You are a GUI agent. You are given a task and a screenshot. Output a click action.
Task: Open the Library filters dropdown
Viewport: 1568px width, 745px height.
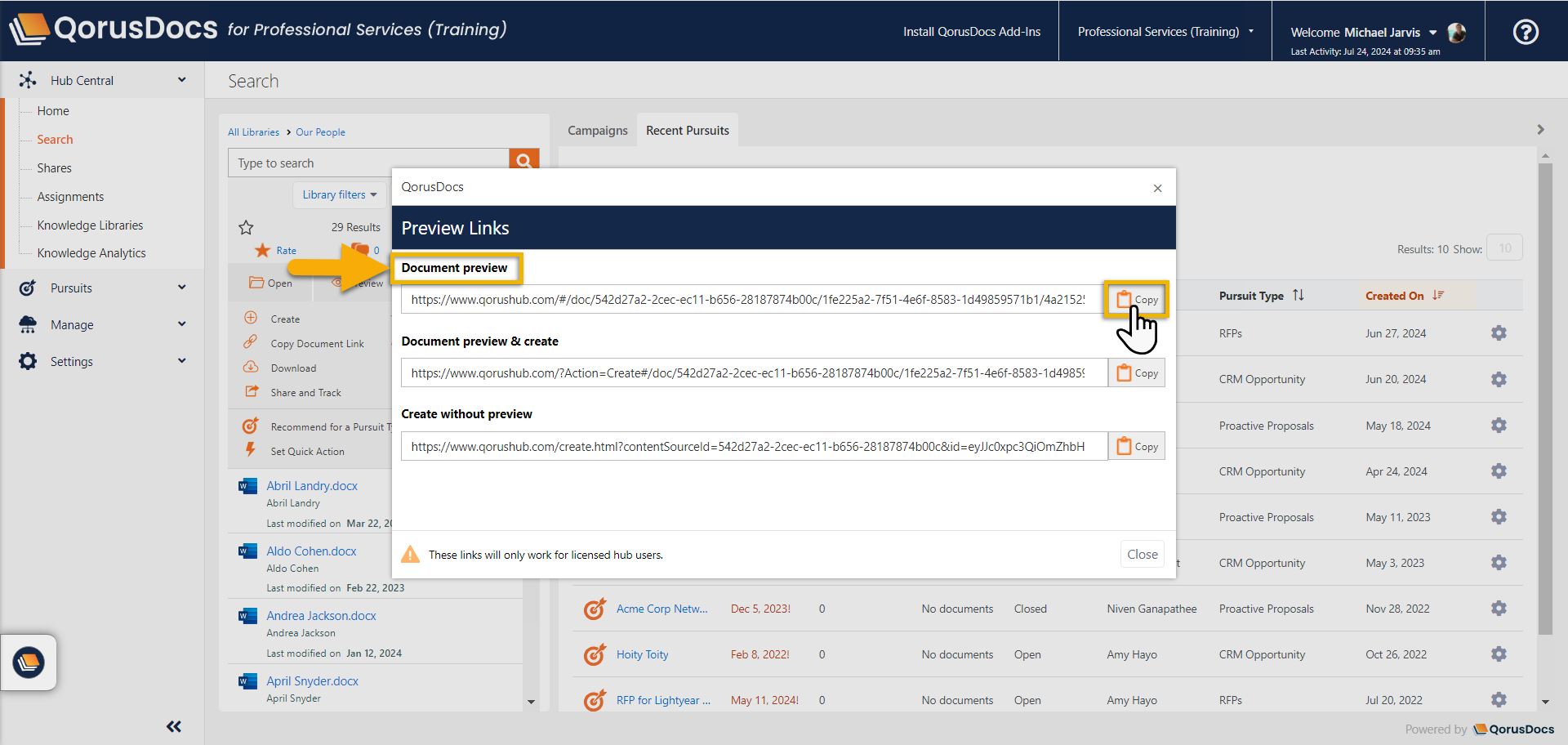point(340,195)
